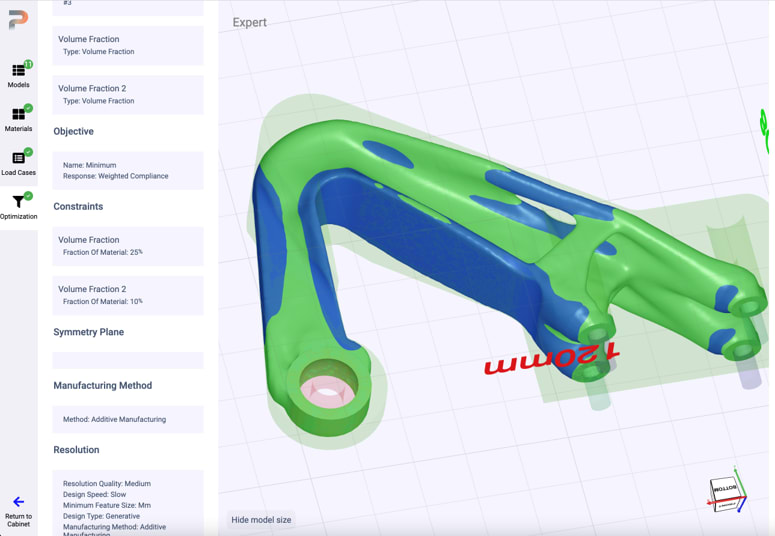Open the Volume Fraction 2 10% constraint
This screenshot has height=536, width=775.
(x=128, y=296)
